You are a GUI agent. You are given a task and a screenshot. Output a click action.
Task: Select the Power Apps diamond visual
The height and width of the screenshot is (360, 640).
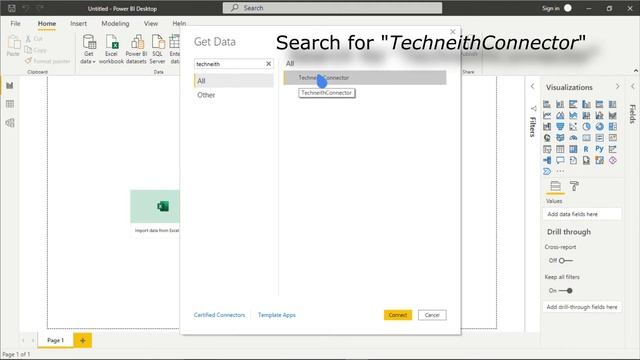612,160
